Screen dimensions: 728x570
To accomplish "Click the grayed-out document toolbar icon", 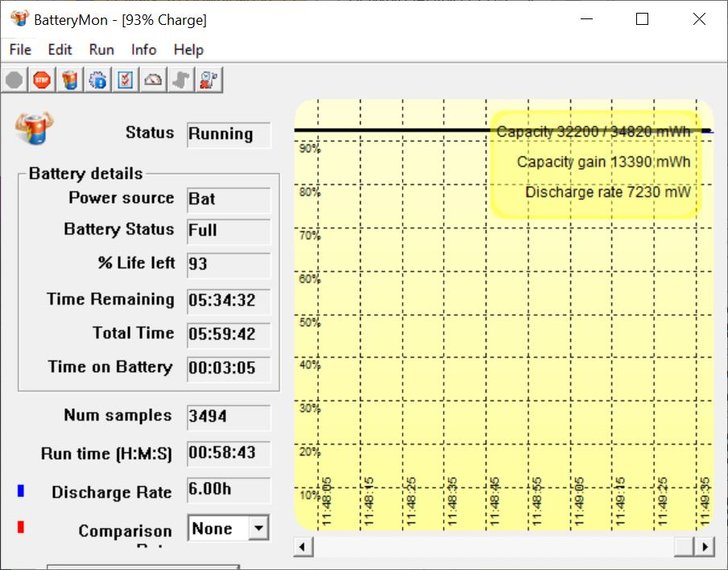I will 181,80.
